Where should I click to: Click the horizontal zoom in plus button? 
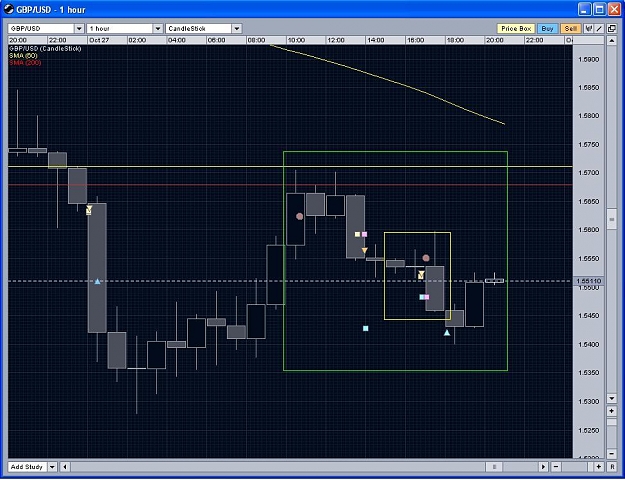(599, 467)
